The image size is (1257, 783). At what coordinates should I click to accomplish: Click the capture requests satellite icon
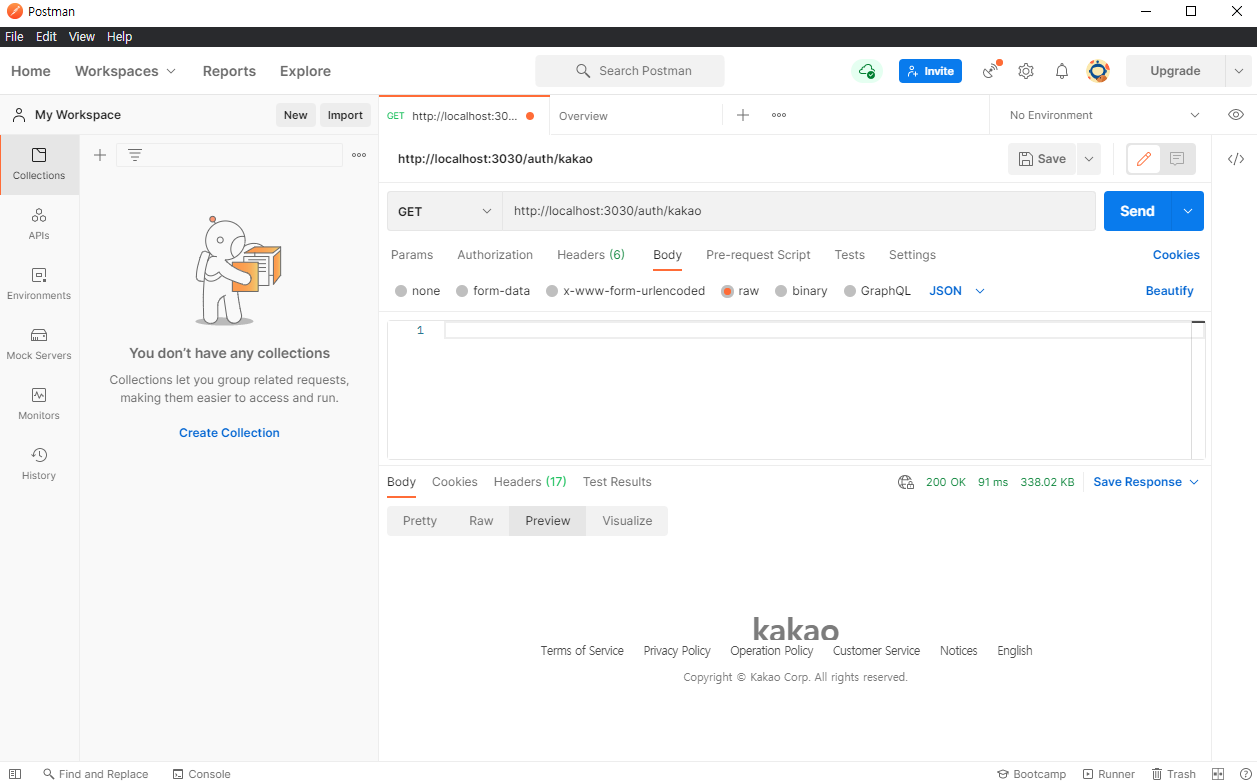pos(991,70)
